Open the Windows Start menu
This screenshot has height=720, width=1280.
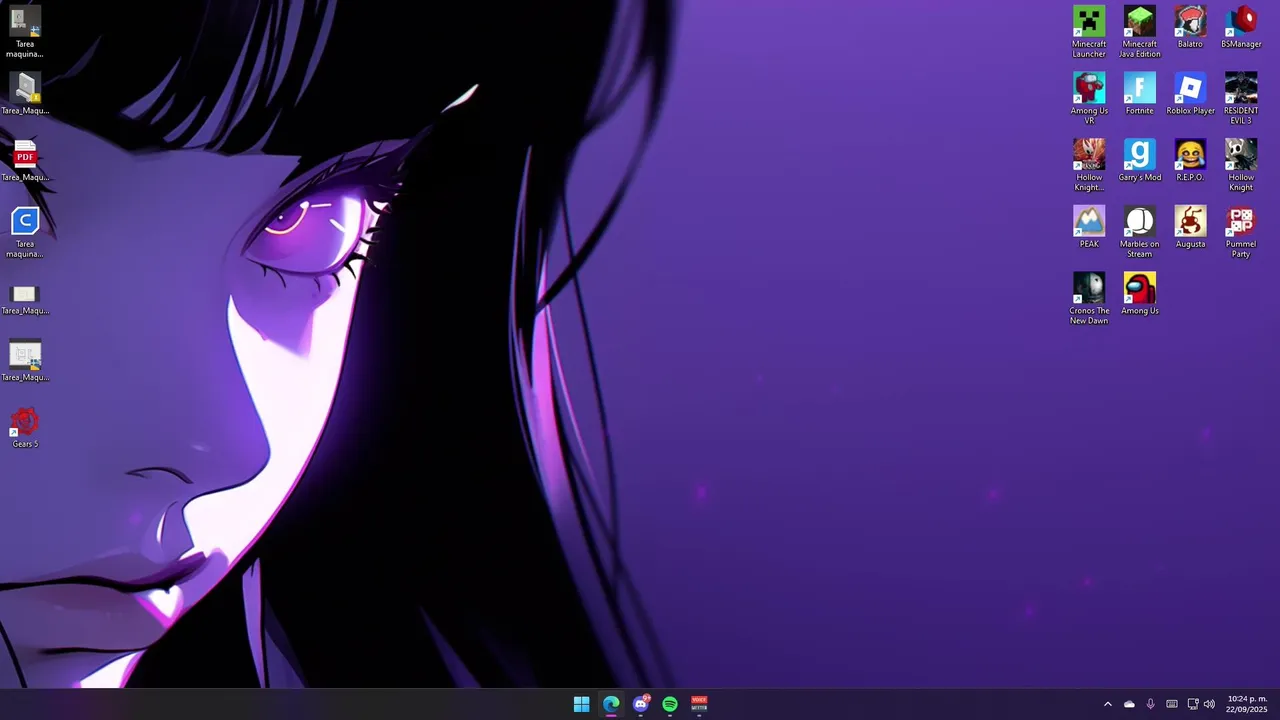[581, 704]
